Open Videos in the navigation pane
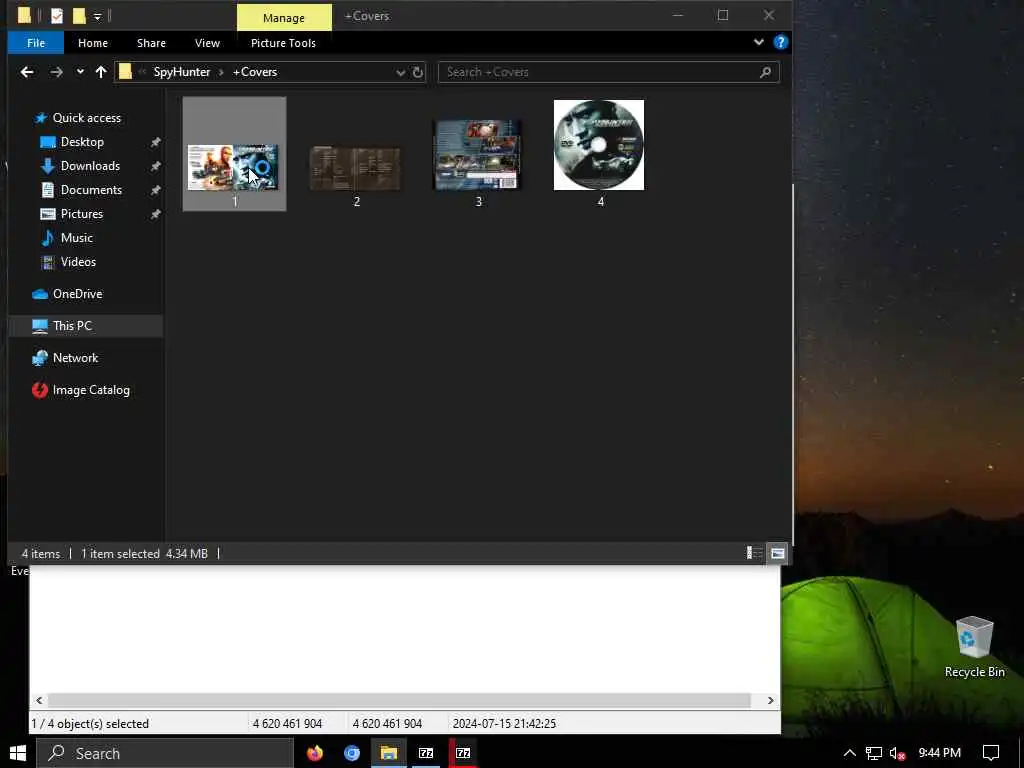Image resolution: width=1024 pixels, height=768 pixels. pyautogui.click(x=78, y=262)
